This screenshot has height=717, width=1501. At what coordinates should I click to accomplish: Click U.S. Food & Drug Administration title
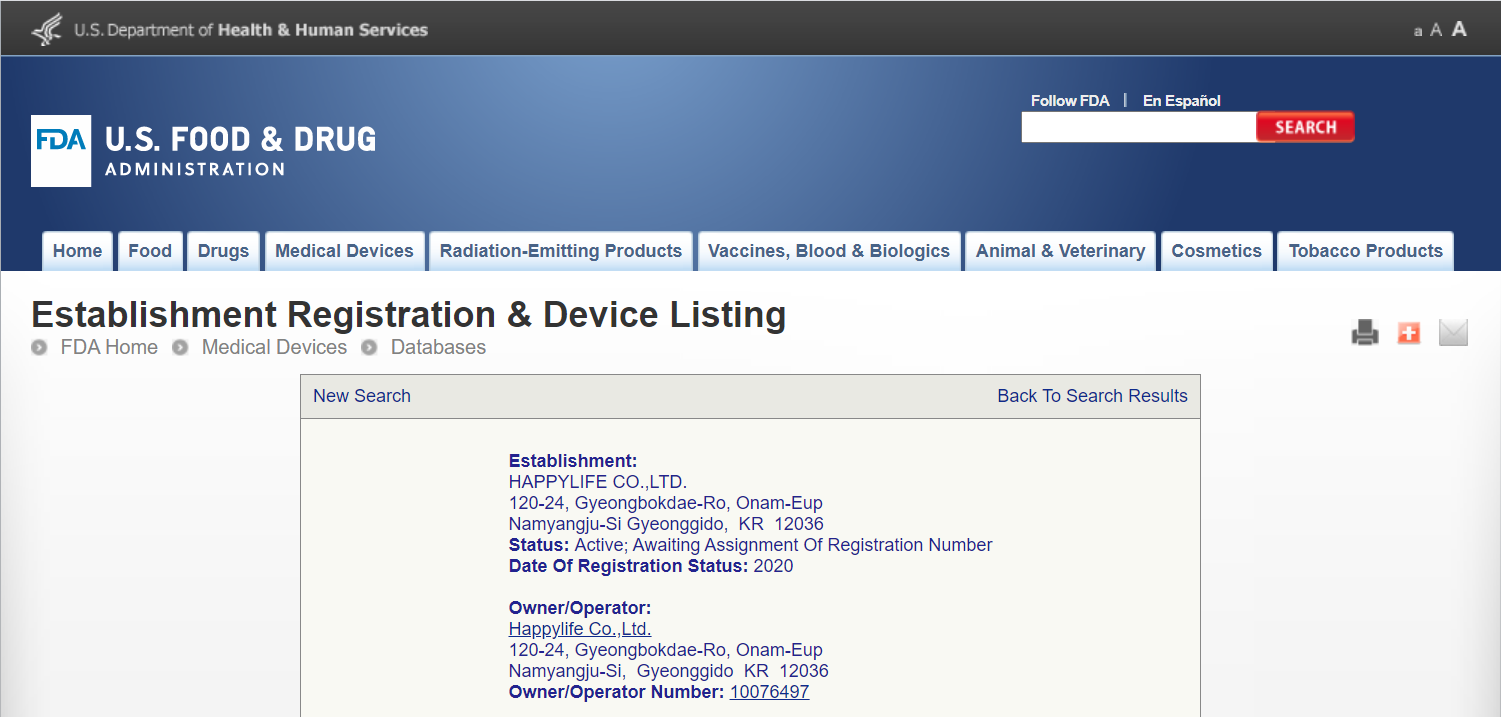(x=240, y=151)
